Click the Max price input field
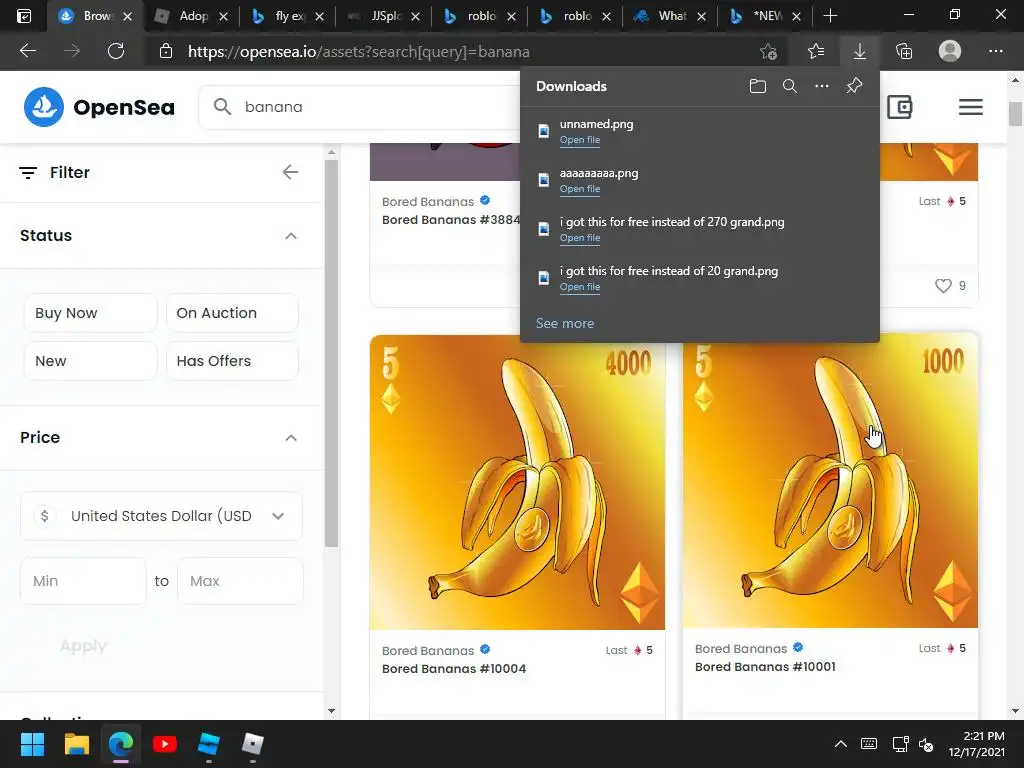The height and width of the screenshot is (768, 1024). 240,581
